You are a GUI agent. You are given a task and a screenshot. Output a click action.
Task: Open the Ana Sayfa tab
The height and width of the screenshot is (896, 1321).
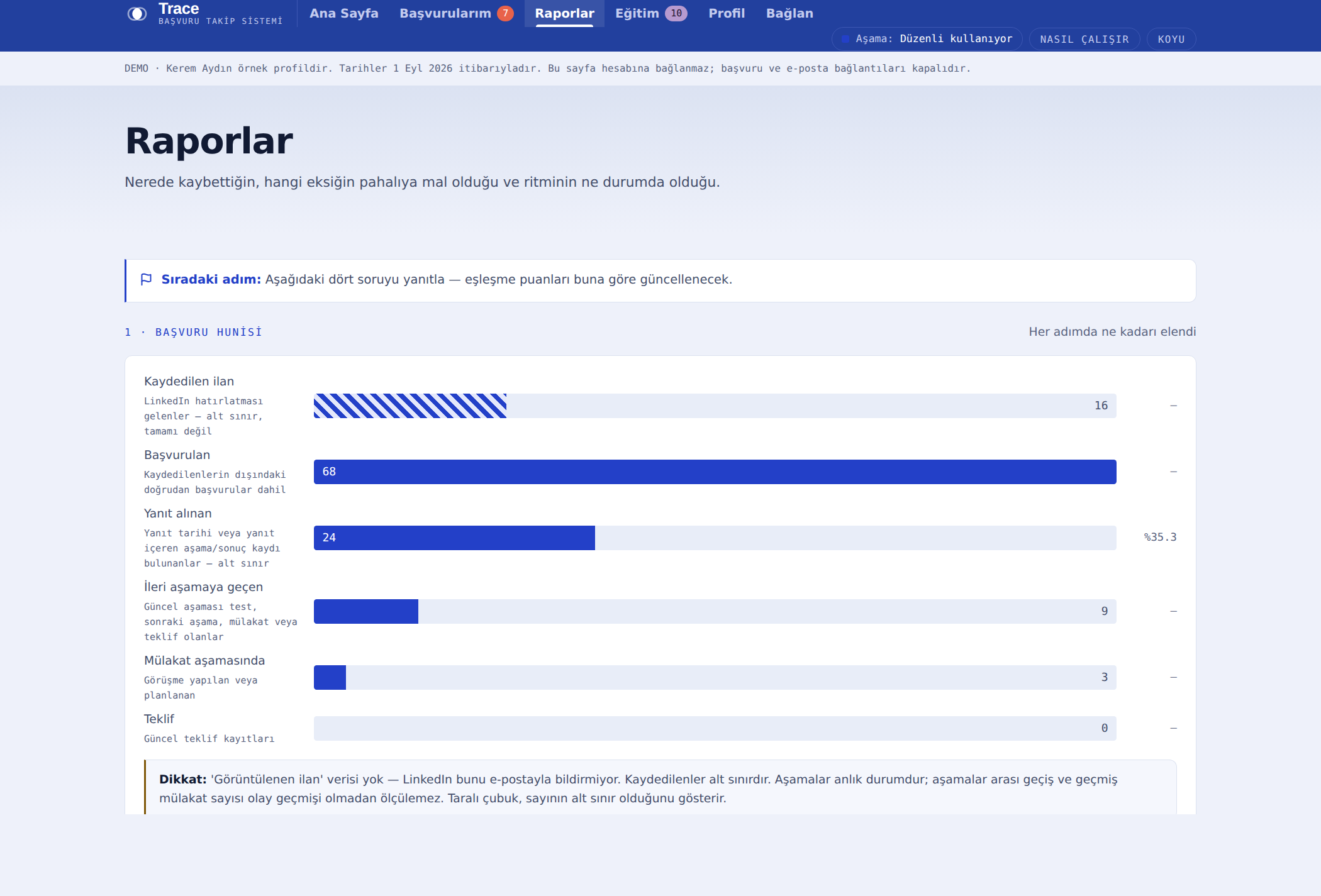[x=344, y=13]
